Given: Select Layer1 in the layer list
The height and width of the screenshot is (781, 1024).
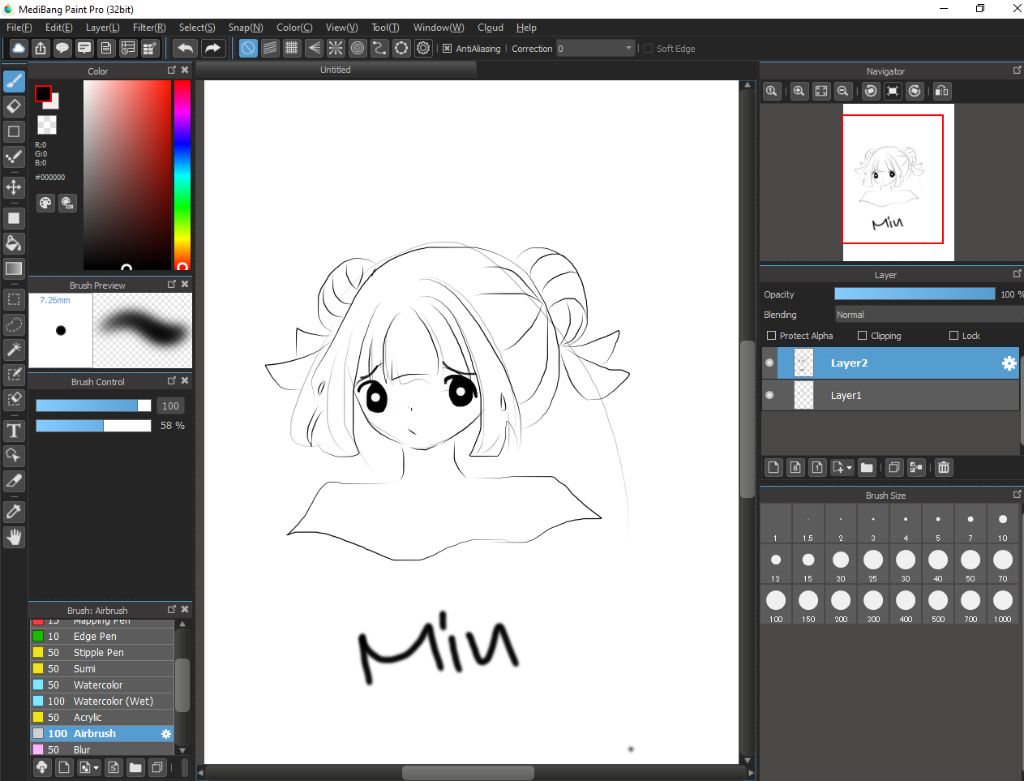Looking at the screenshot, I should [x=890, y=395].
